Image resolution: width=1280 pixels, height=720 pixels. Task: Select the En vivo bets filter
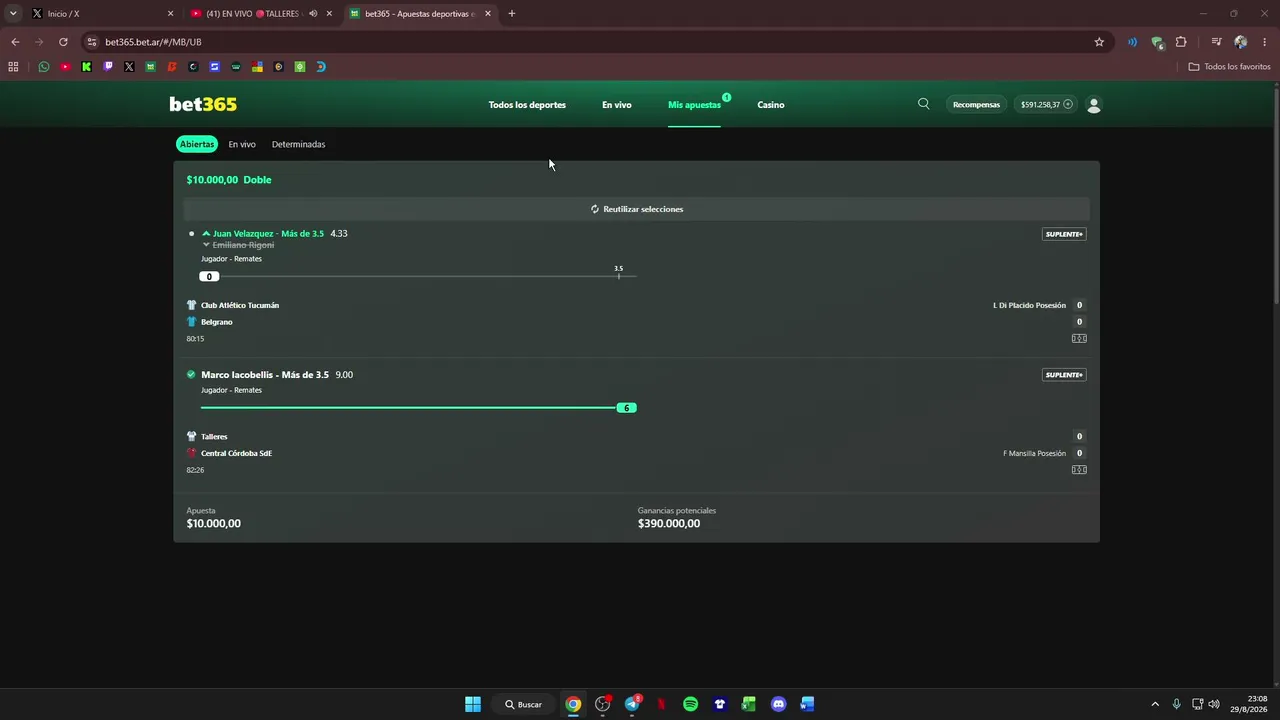(x=242, y=144)
